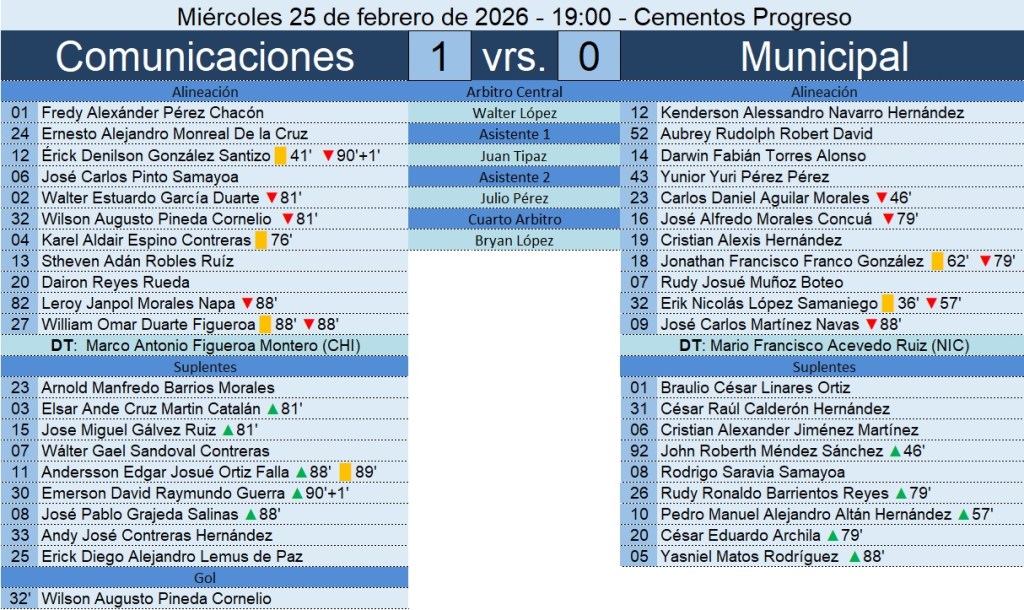Click the Gol section header
1024x610 pixels.
[204, 578]
